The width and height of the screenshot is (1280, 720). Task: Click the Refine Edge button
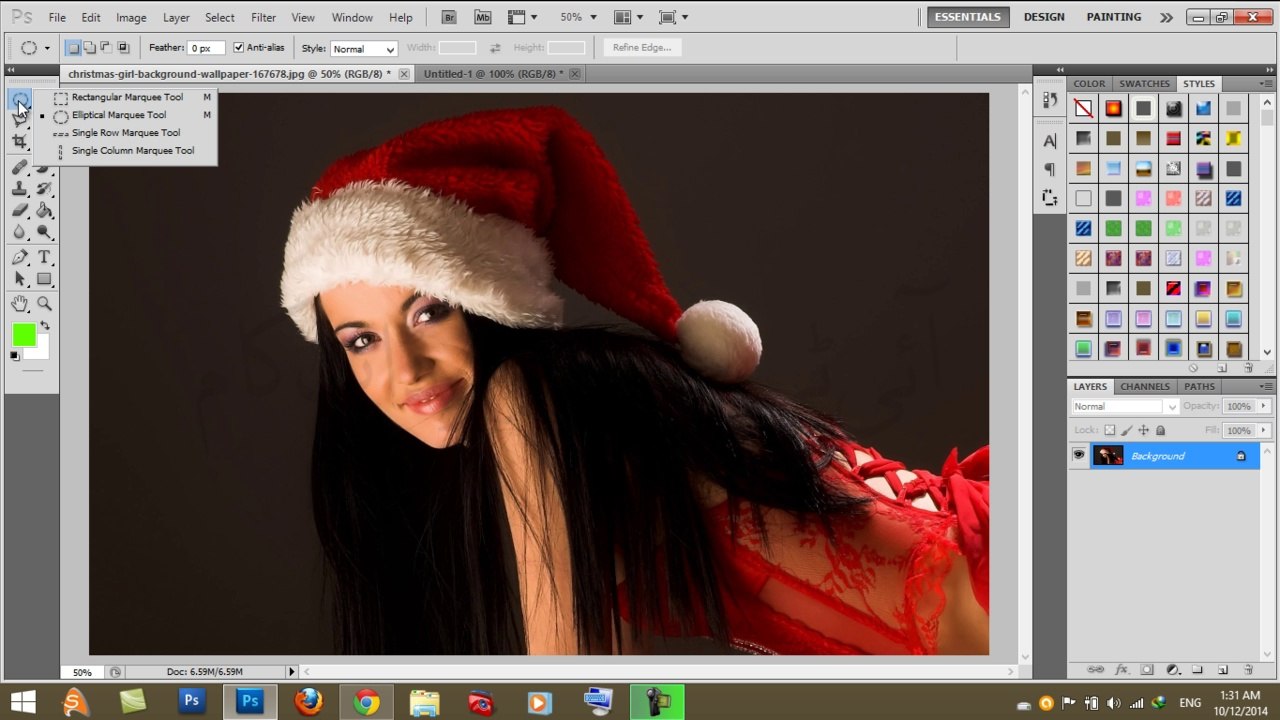[x=642, y=47]
